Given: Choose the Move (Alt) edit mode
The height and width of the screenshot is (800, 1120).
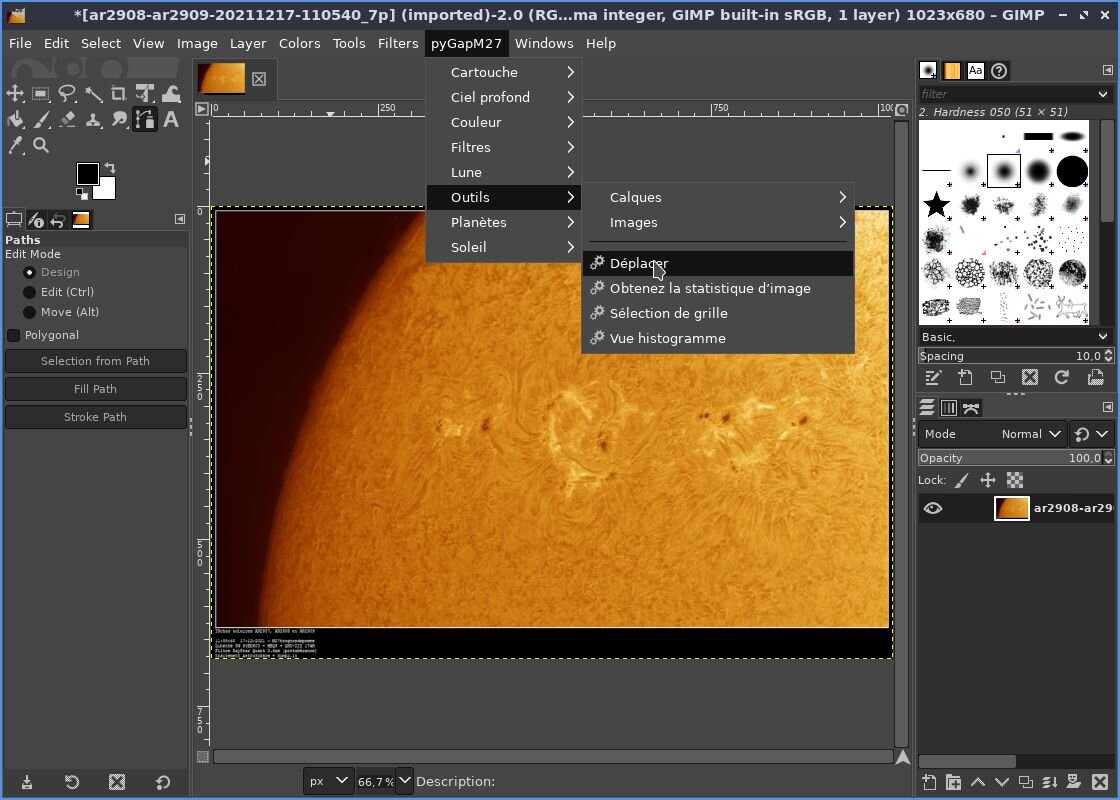Looking at the screenshot, I should (30, 312).
